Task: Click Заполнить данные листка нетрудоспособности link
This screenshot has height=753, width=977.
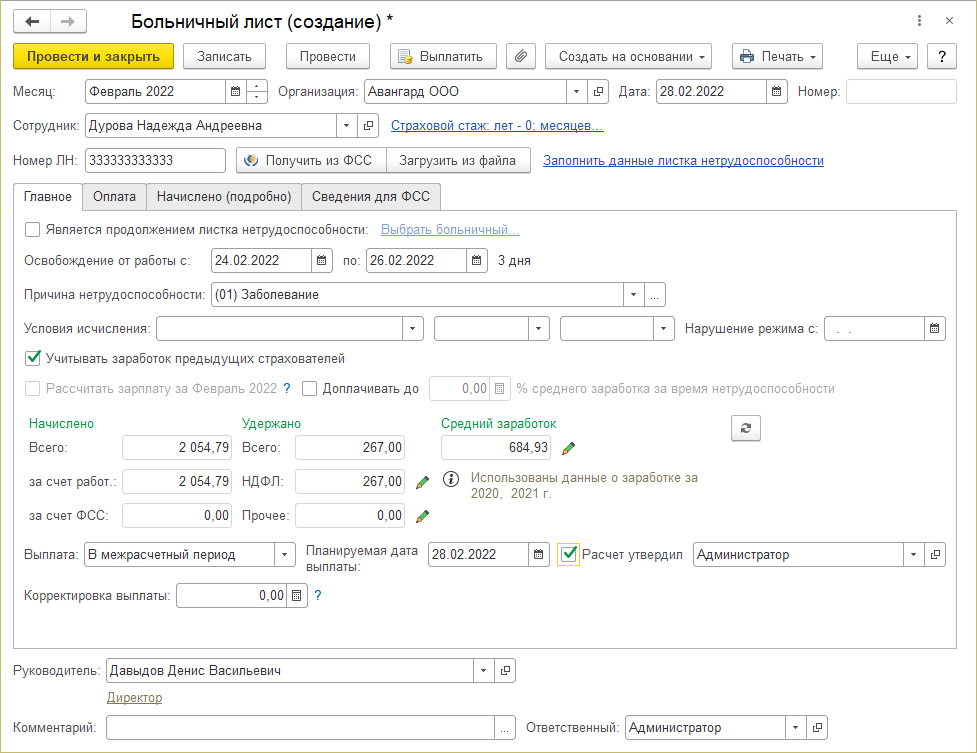Action: [x=683, y=160]
